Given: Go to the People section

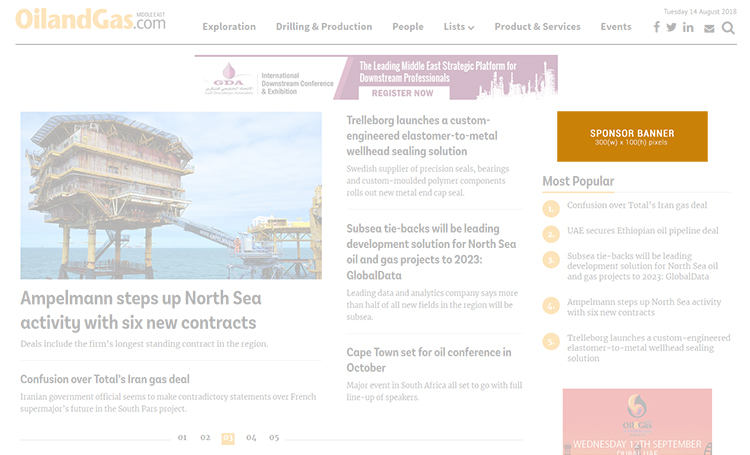Looking at the screenshot, I should coord(408,27).
